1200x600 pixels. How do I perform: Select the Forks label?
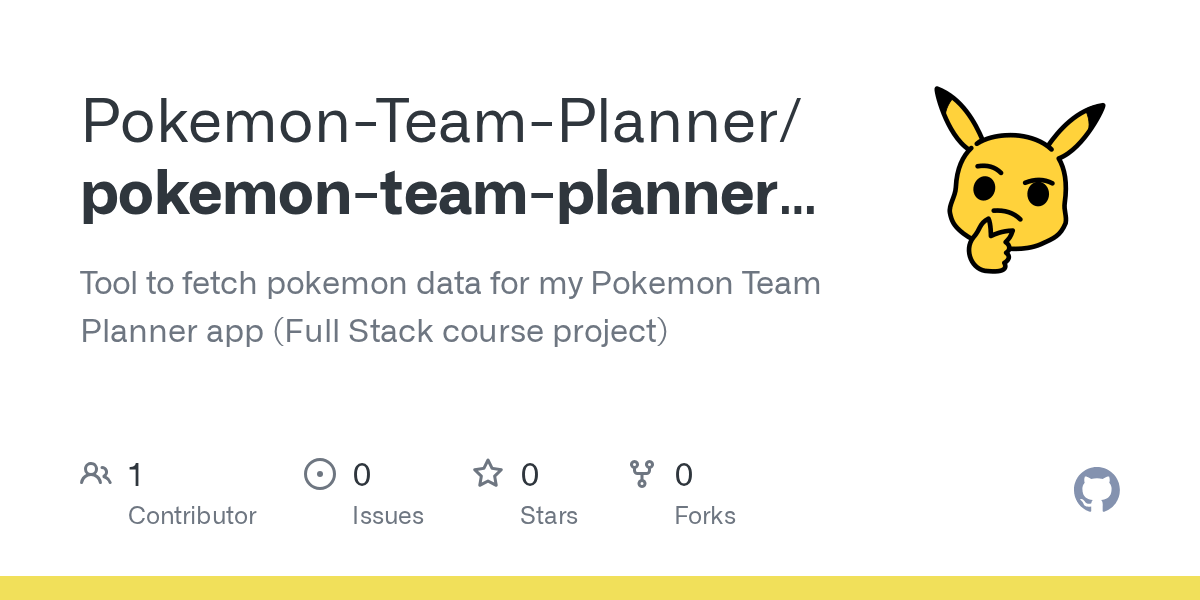coord(705,516)
